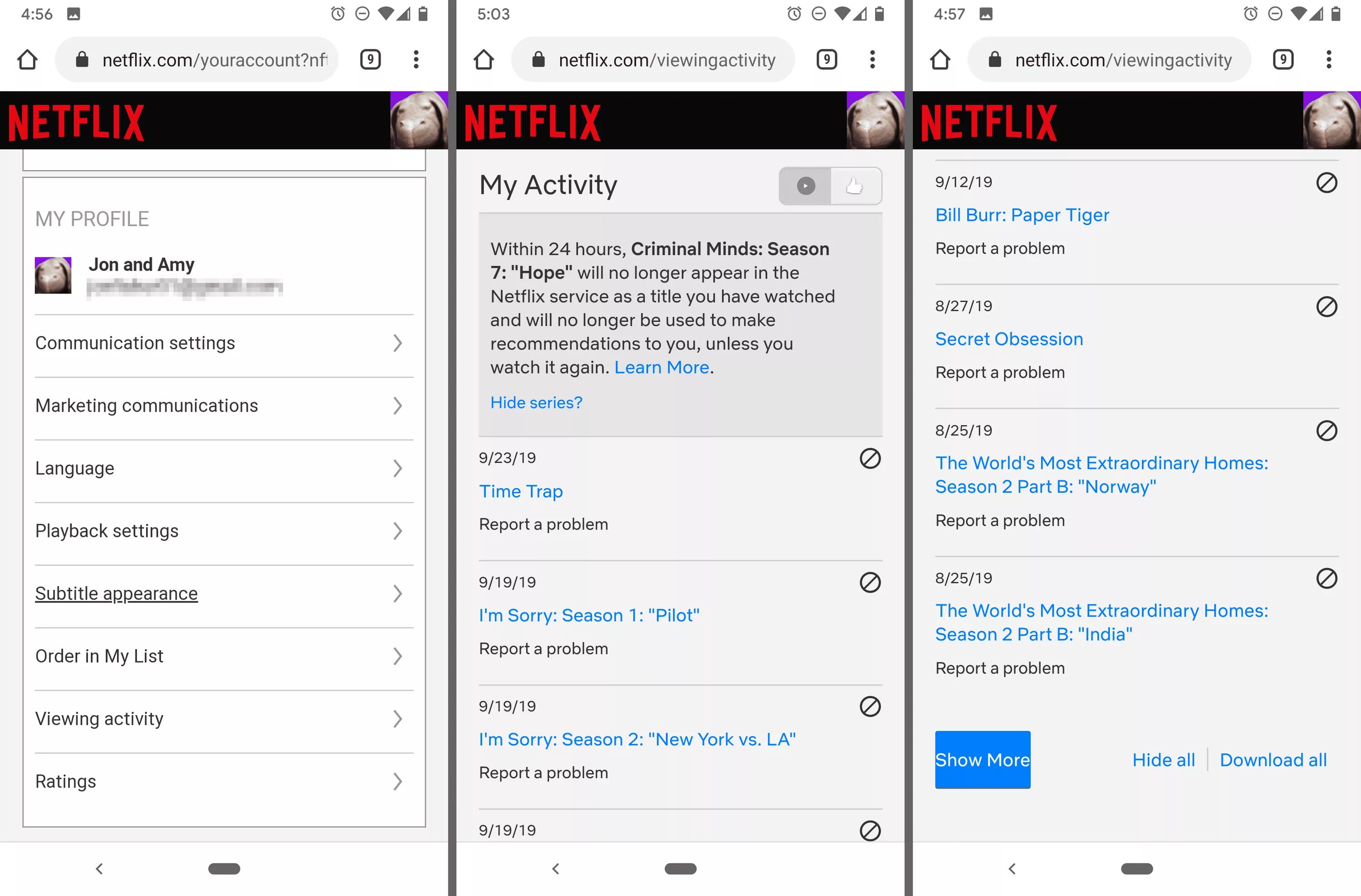Tap the profile avatar in the left phone header

(419, 120)
